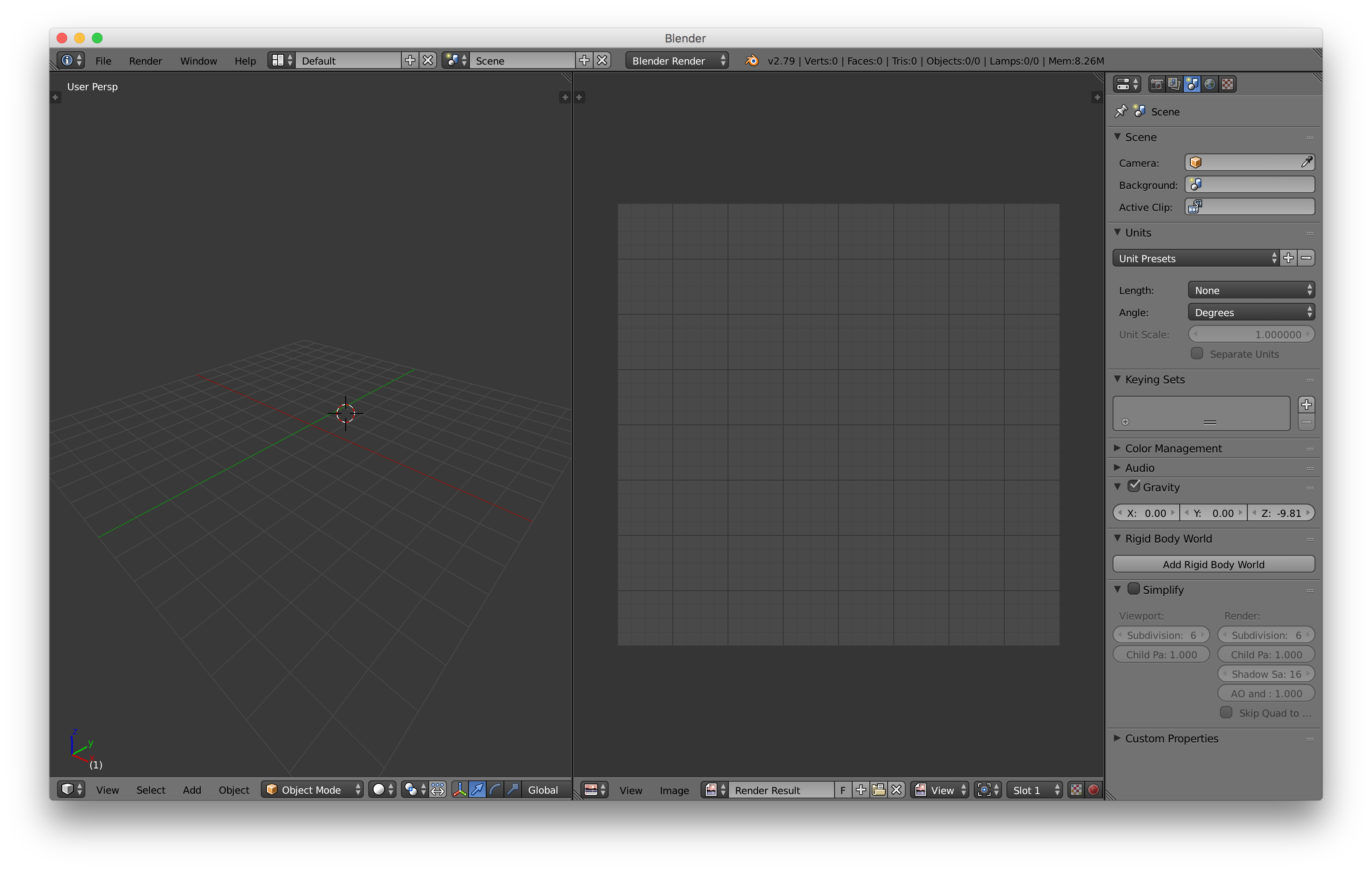Expand the Audio panel
This screenshot has height=871, width=1372.
(1139, 467)
